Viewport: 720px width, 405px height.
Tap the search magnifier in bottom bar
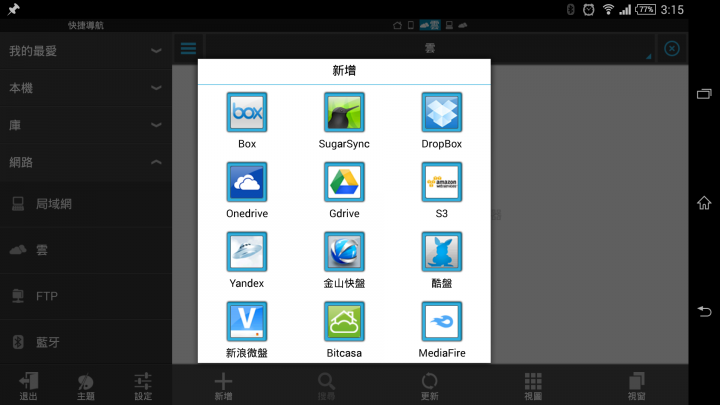tap(326, 386)
